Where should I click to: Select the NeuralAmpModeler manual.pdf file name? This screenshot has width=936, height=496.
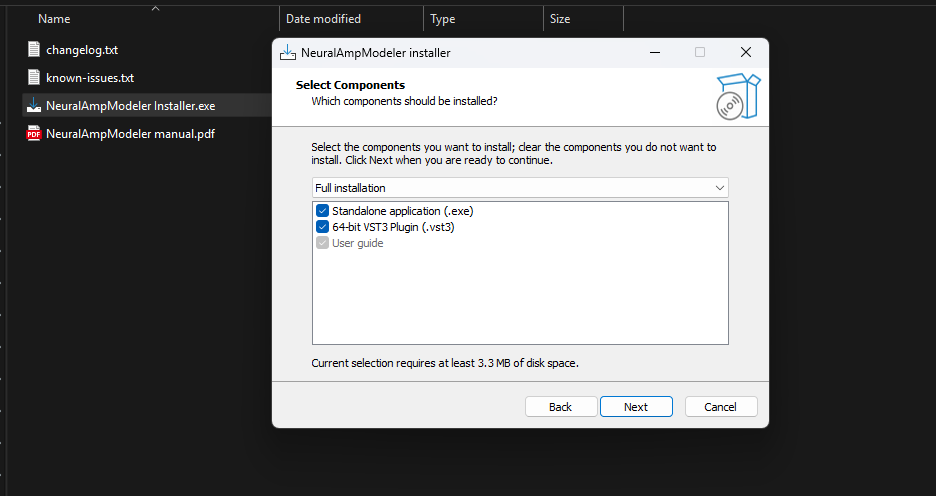[130, 133]
